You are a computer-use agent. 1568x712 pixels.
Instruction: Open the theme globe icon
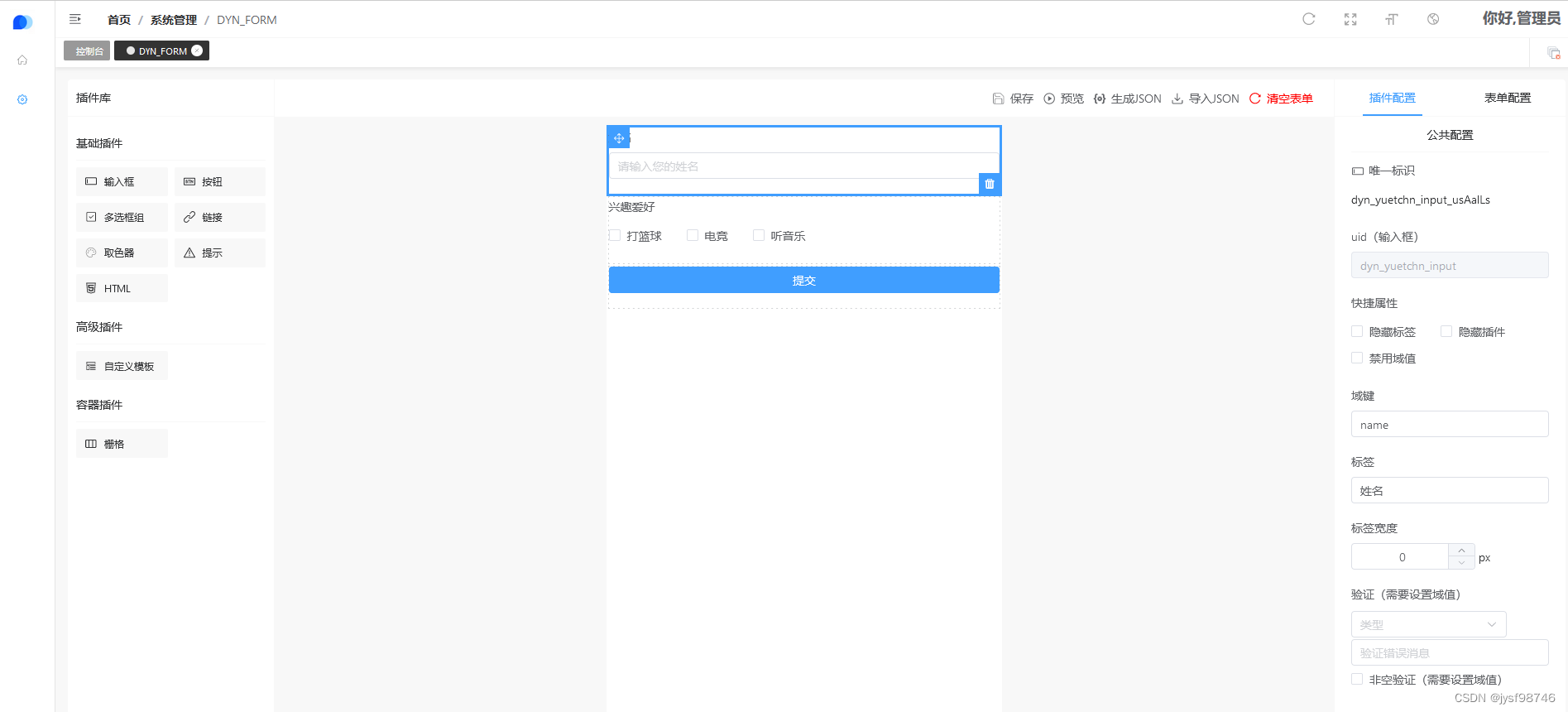[1433, 19]
